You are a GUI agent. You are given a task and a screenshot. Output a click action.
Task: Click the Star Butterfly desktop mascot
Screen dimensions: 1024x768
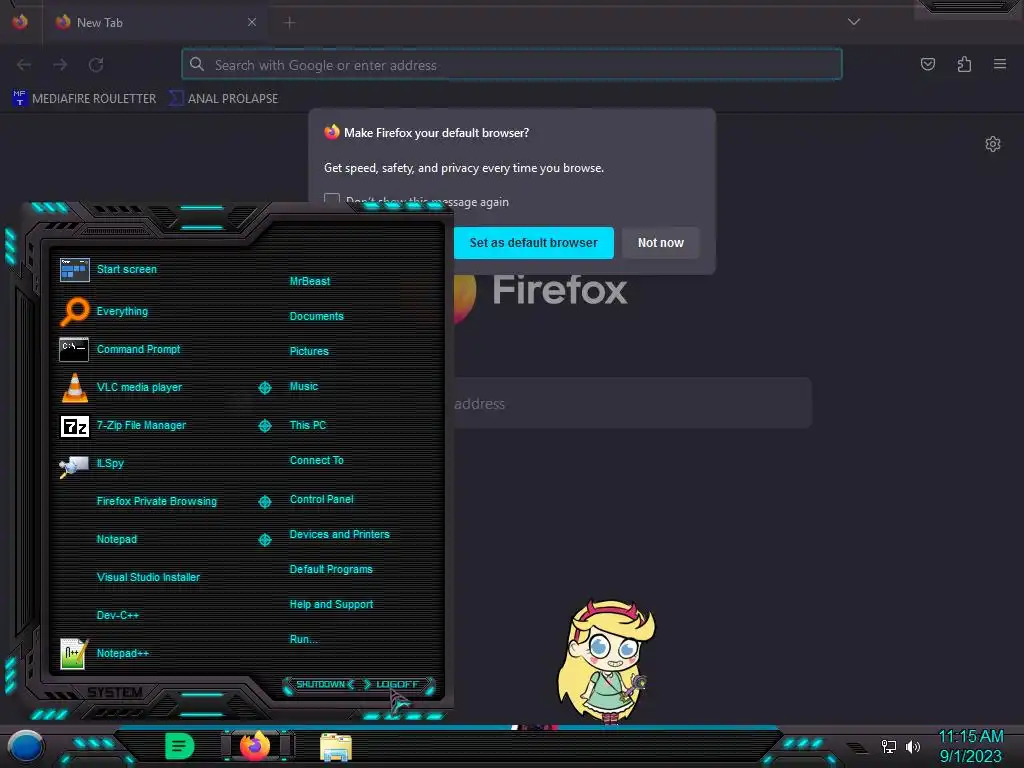(x=607, y=662)
